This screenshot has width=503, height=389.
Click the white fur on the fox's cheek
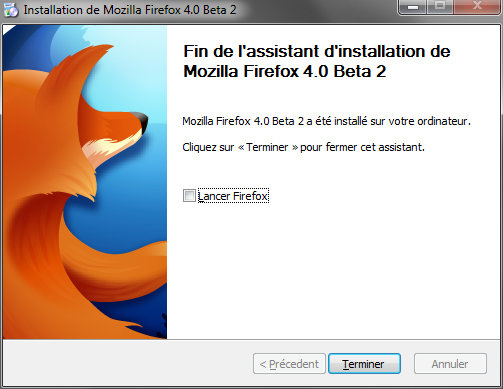click(107, 145)
